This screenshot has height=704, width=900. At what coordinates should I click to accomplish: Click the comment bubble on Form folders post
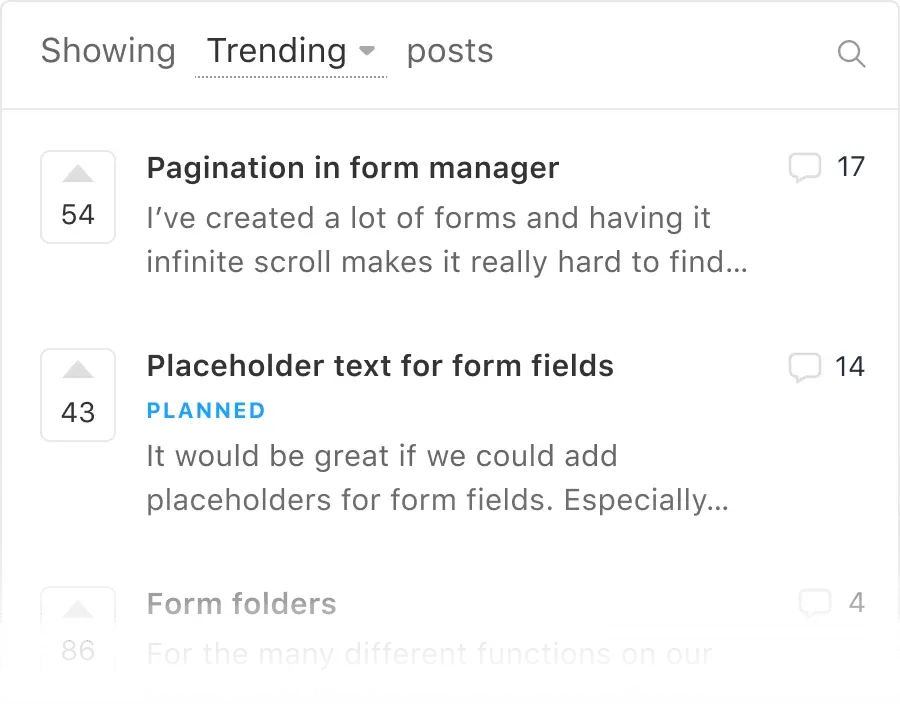coord(815,602)
